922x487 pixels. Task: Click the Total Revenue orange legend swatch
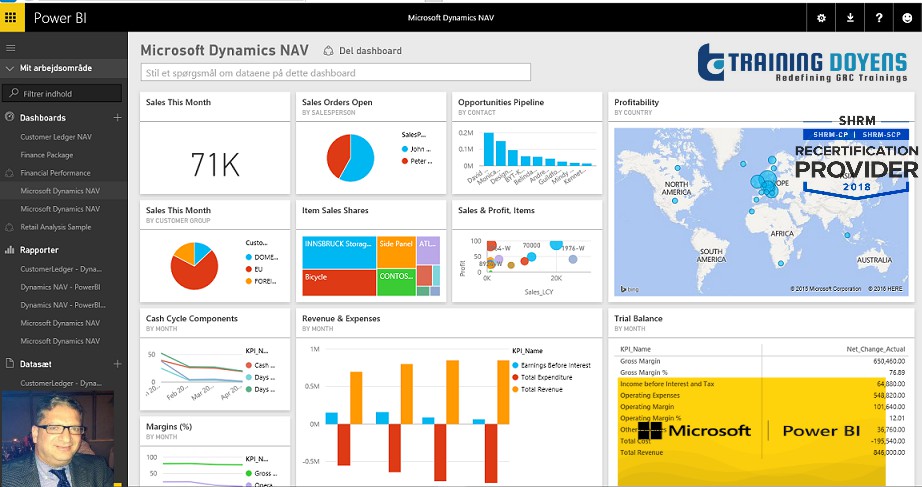516,389
